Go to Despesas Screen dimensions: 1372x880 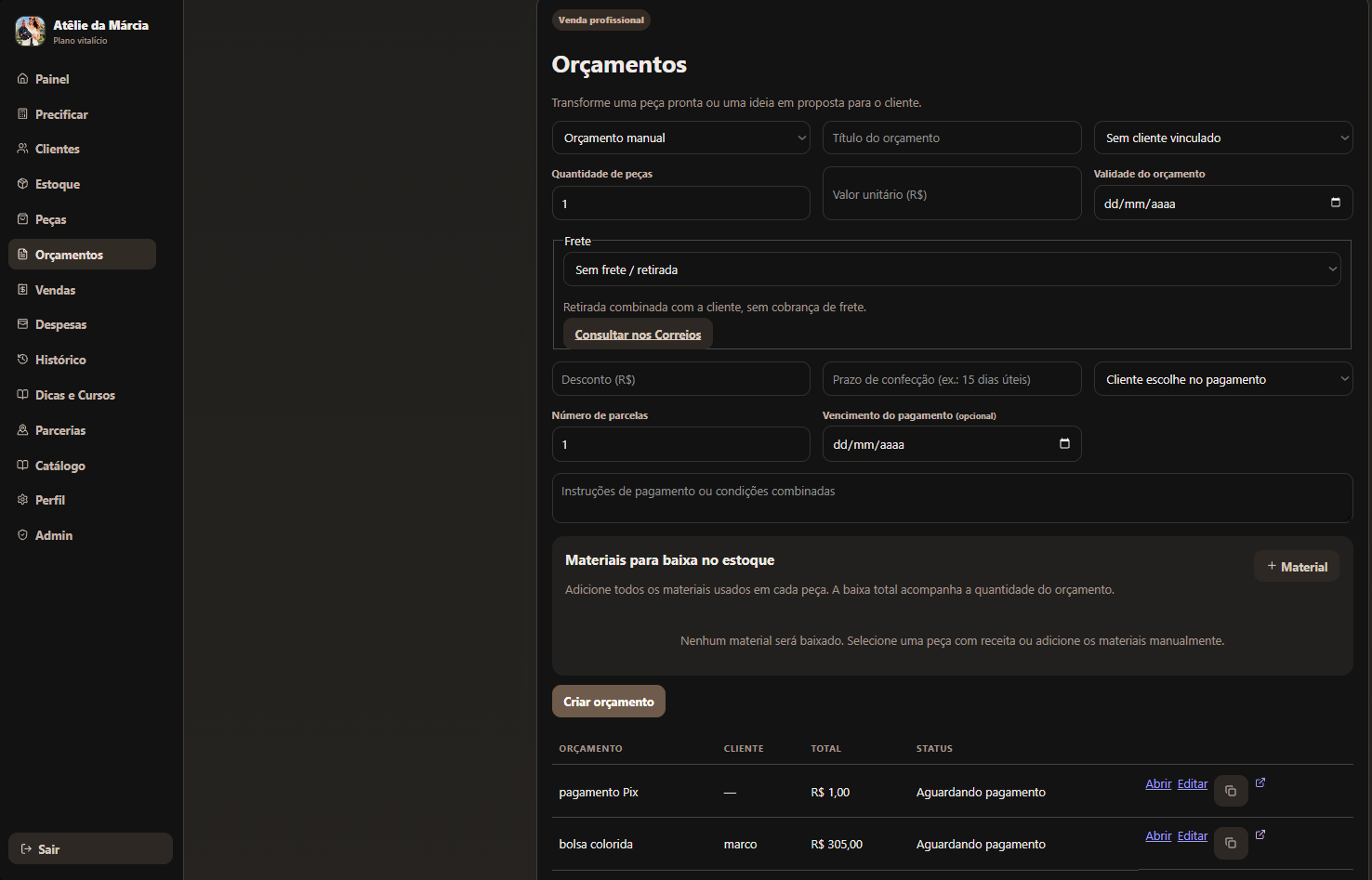(82, 324)
